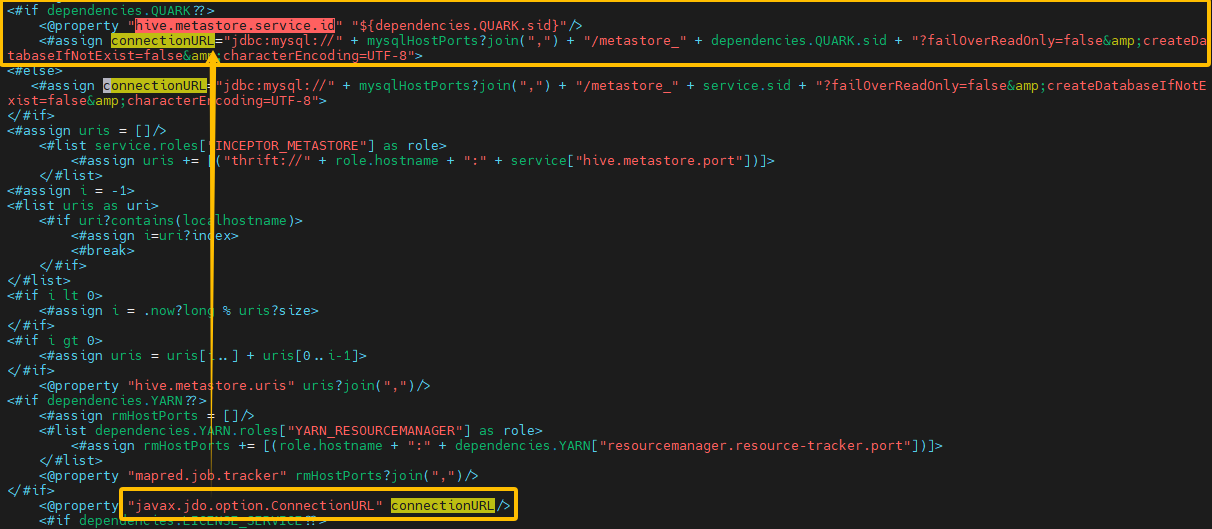The height and width of the screenshot is (529, 1212).
Task: Click the highlighted "hive.metastore.service.id" string
Action: [x=234, y=25]
